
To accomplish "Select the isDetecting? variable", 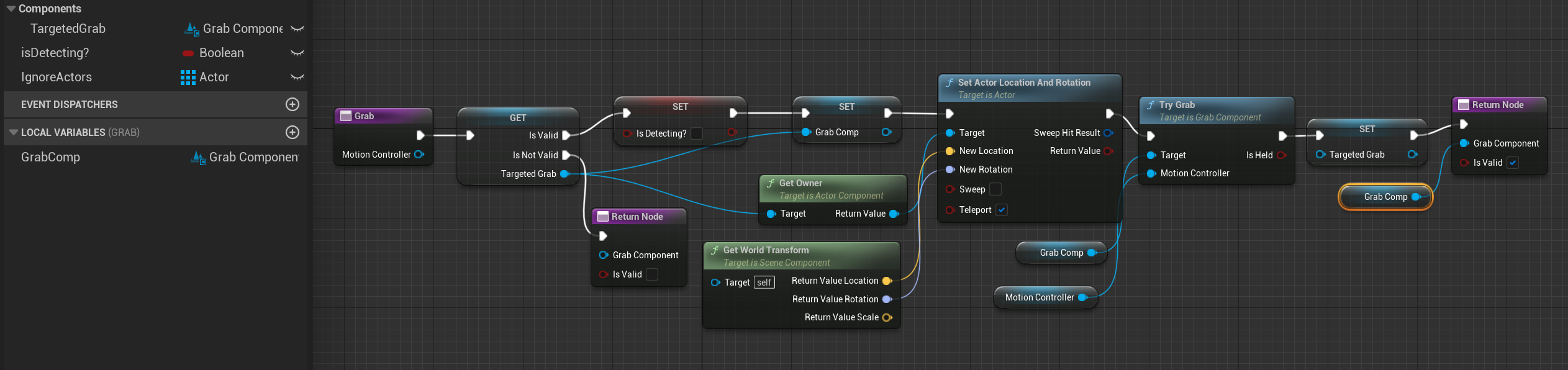I will click(x=55, y=53).
